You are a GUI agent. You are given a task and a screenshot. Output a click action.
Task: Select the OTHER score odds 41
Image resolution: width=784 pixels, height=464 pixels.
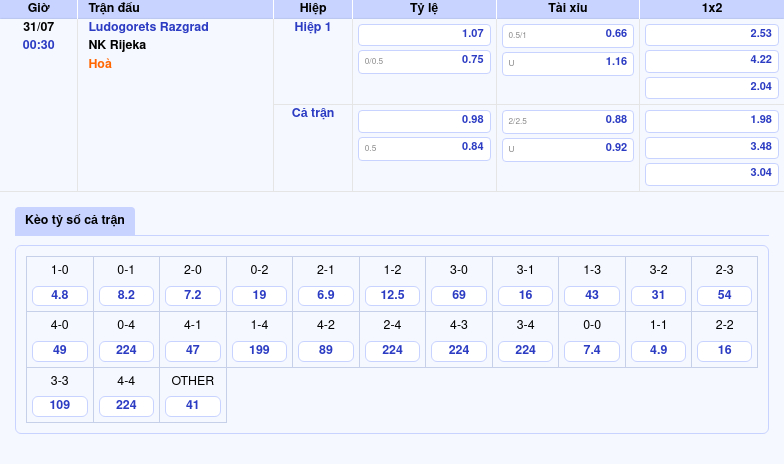click(193, 406)
